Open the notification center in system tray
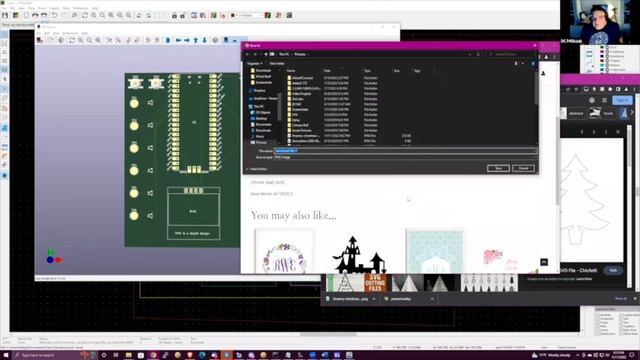This screenshot has width=640, height=360. pyautogui.click(x=631, y=355)
